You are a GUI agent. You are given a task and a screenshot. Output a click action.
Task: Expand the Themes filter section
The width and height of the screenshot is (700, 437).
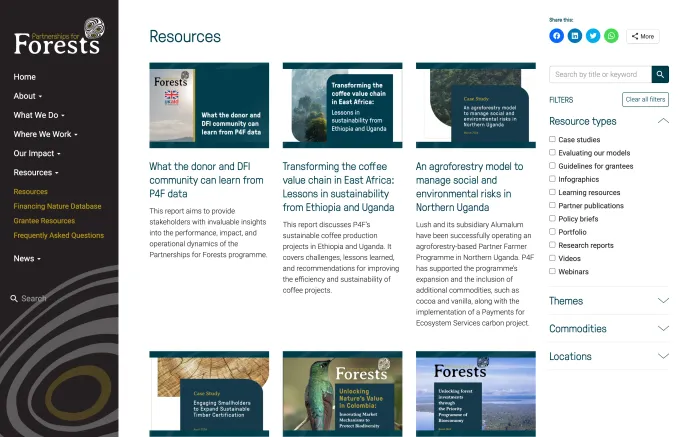(609, 301)
